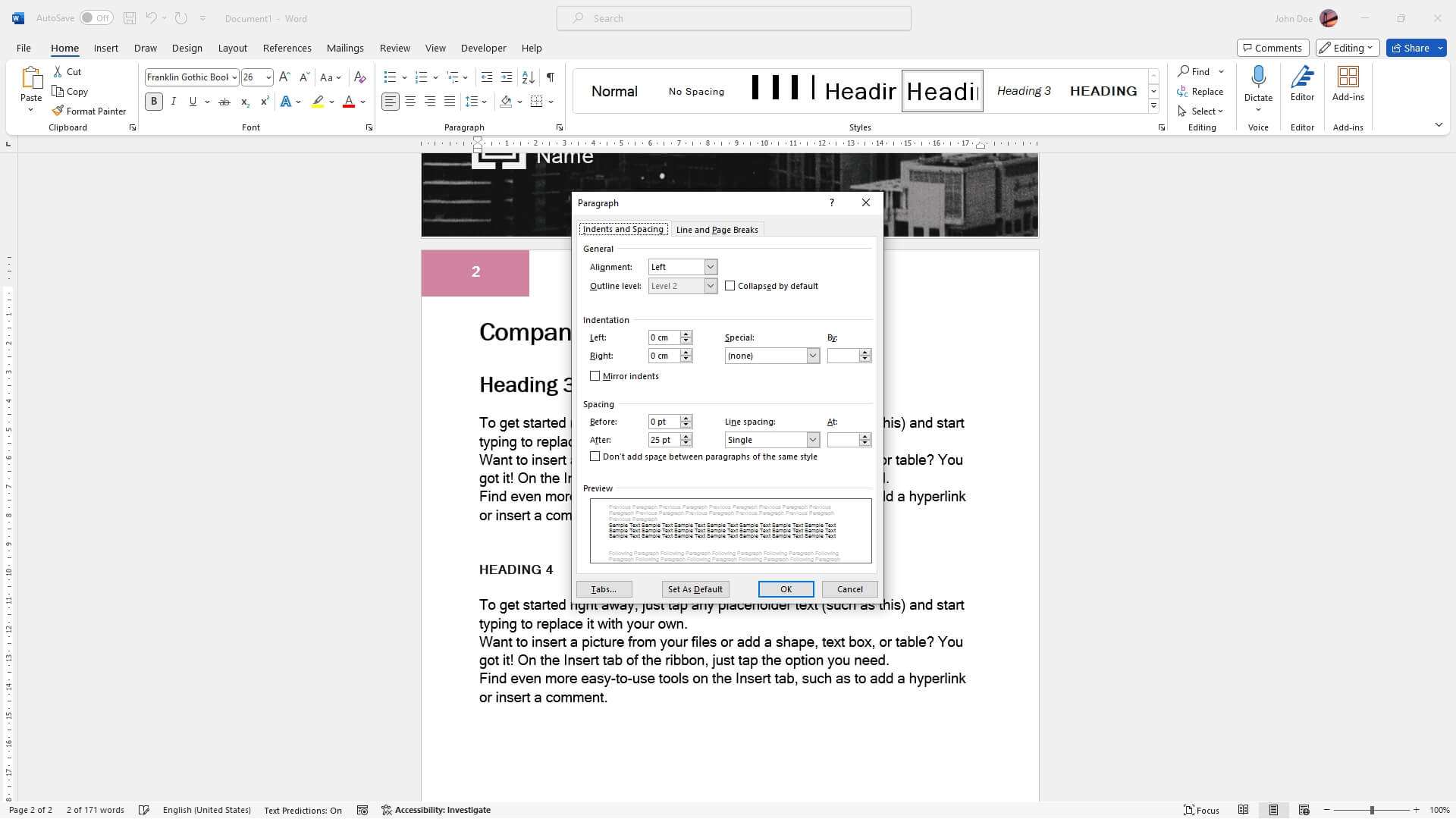This screenshot has width=1456, height=819.
Task: Click the Bold formatting icon
Action: [154, 101]
